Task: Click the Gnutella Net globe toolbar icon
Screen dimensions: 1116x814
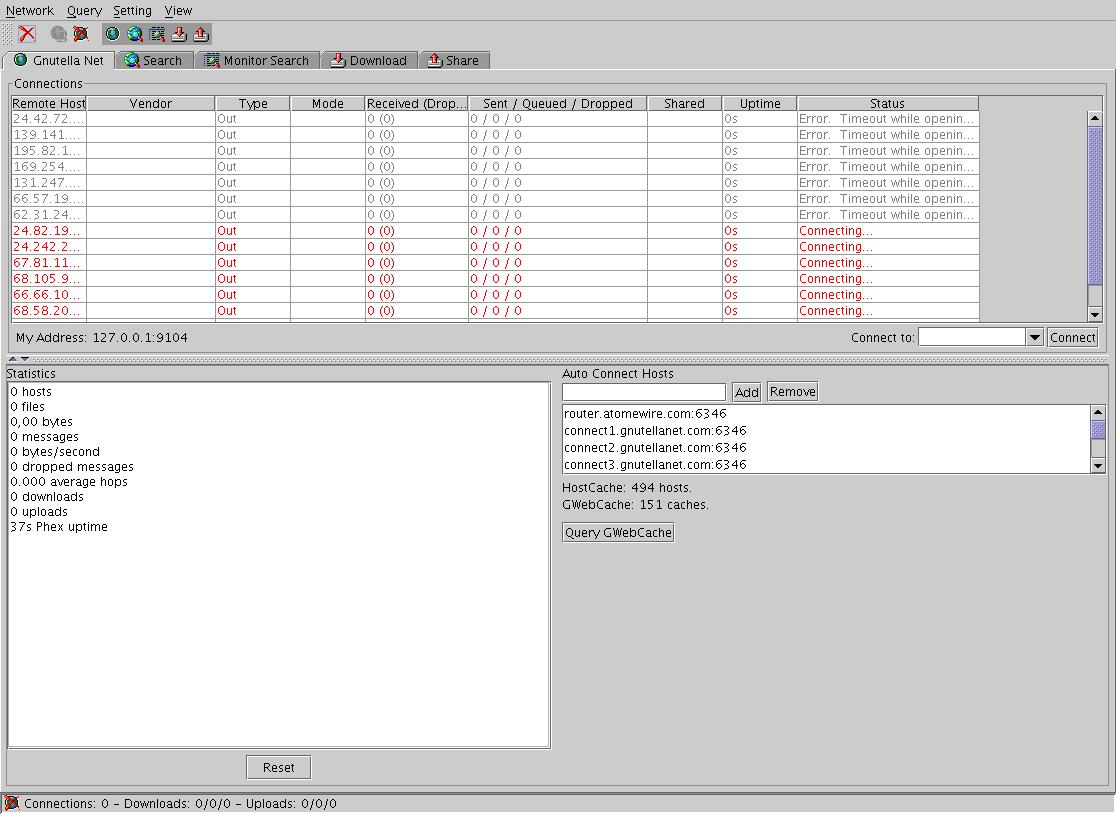Action: [x=112, y=33]
